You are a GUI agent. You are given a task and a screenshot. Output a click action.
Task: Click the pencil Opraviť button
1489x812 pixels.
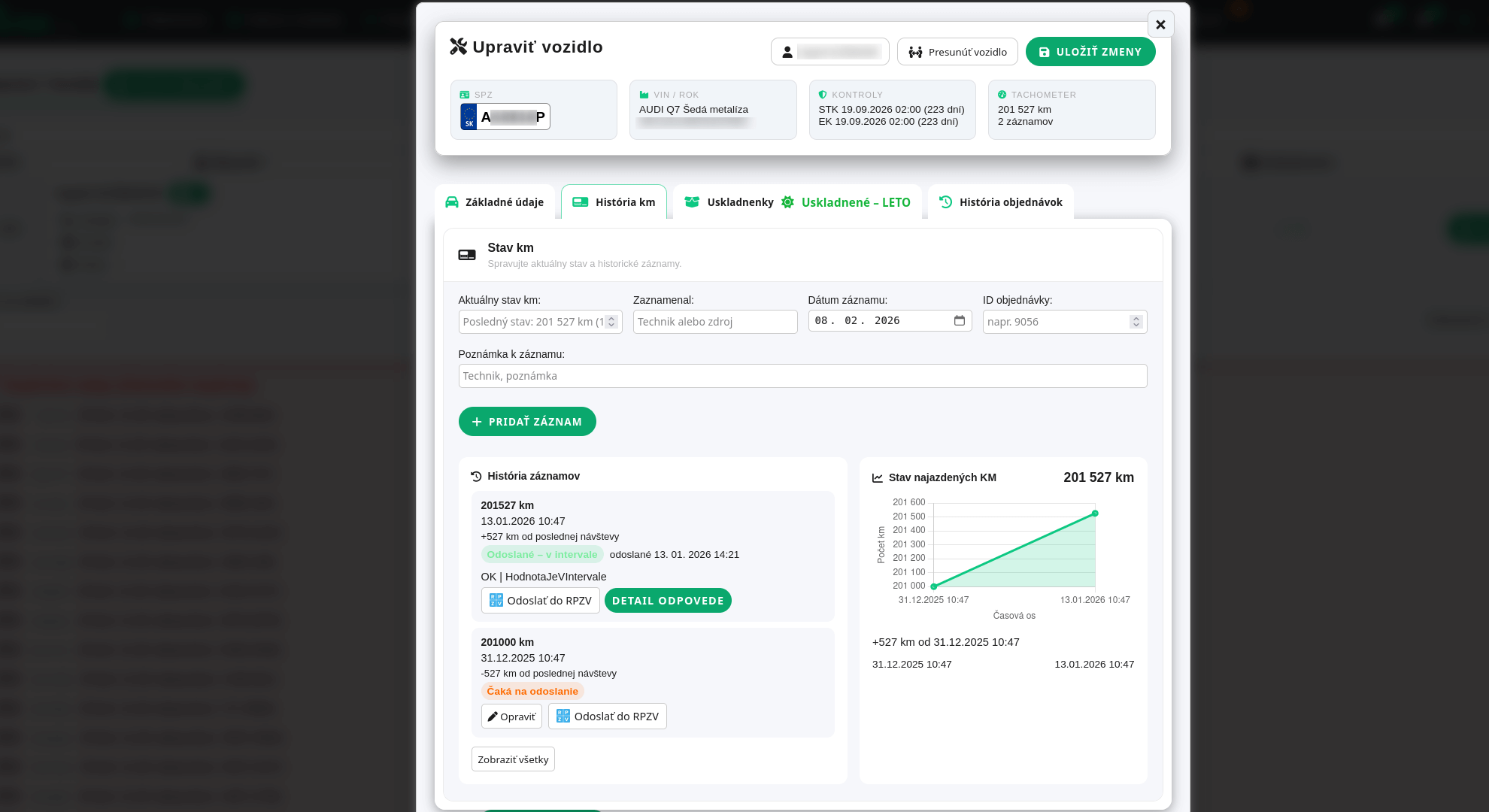pyautogui.click(x=511, y=717)
